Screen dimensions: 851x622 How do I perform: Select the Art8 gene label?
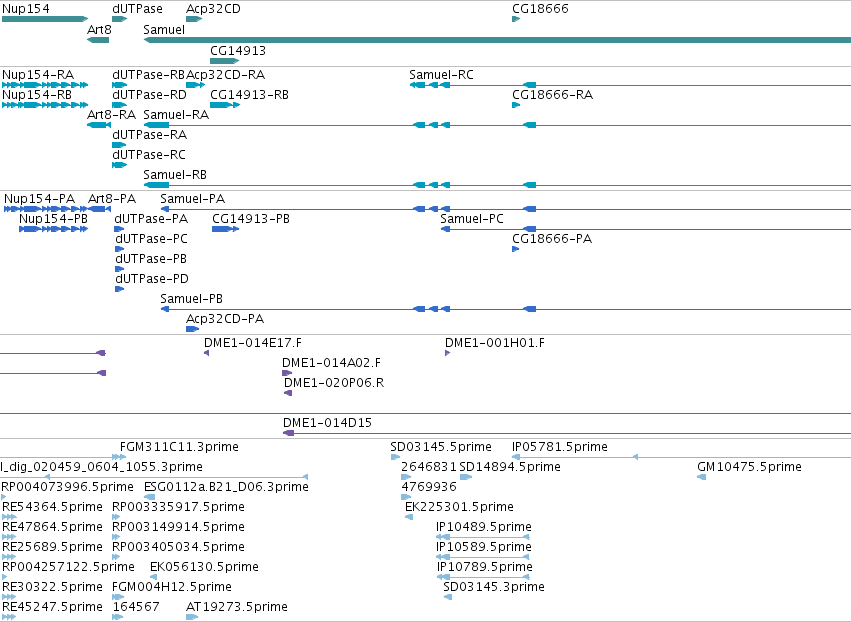tap(99, 29)
